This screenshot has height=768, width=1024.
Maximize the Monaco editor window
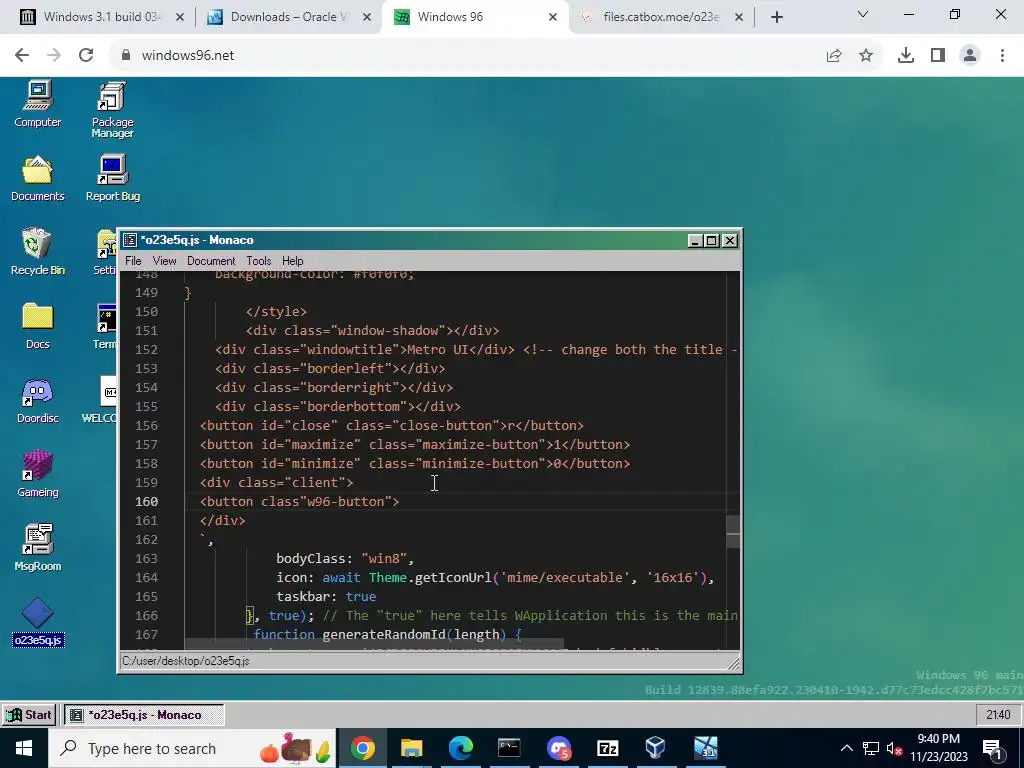point(712,240)
